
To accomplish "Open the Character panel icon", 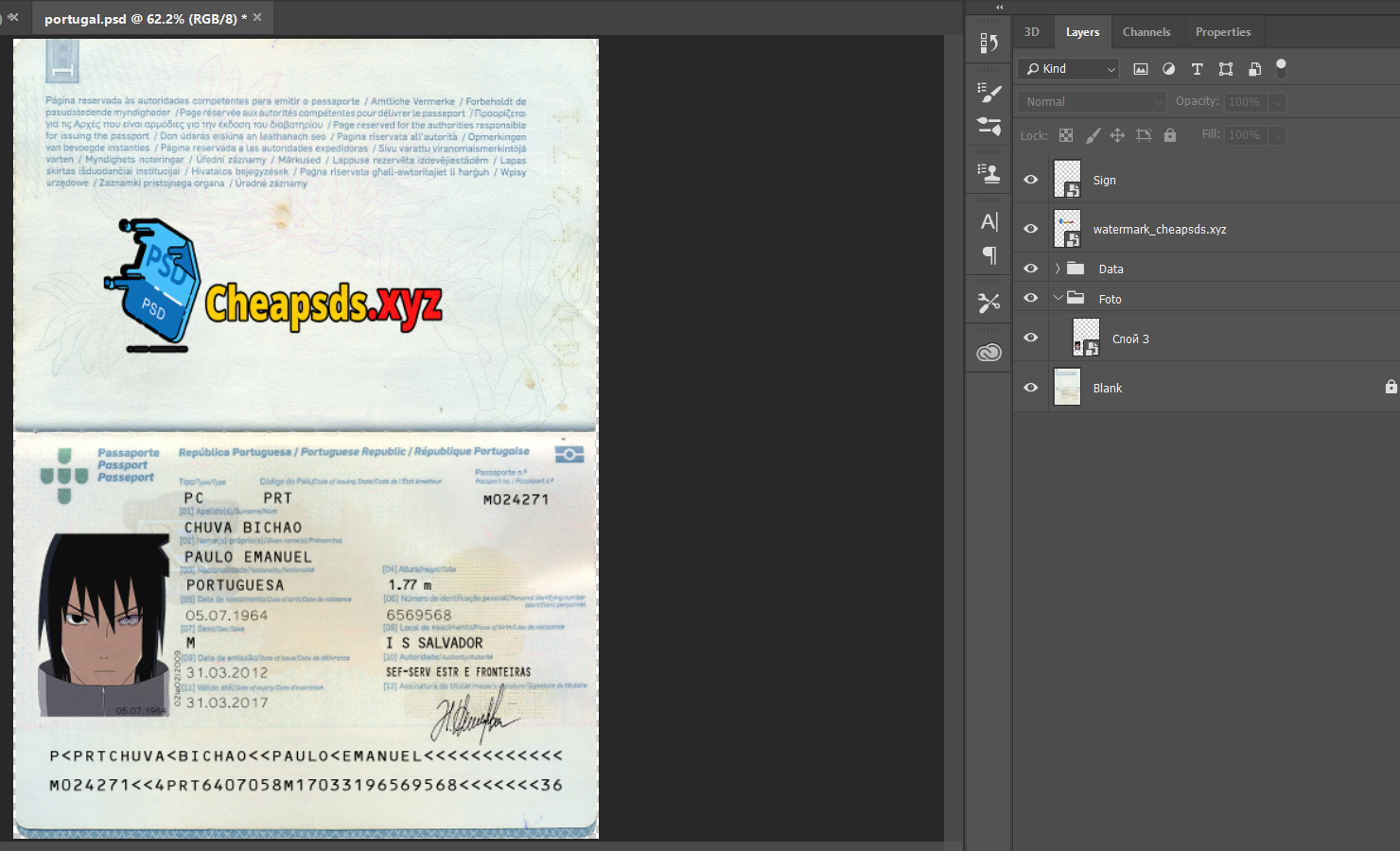I will coord(989,222).
